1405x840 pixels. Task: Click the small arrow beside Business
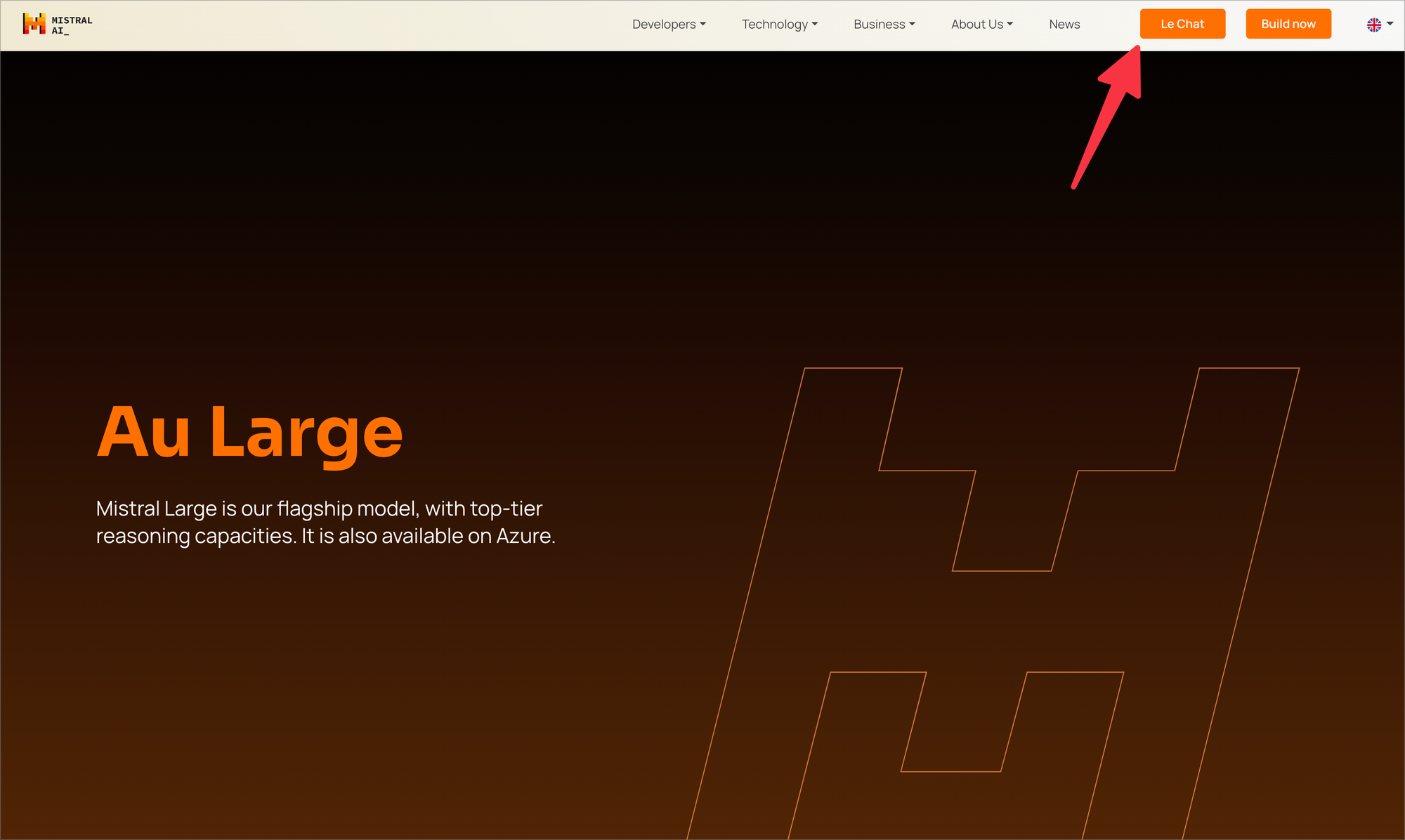click(x=913, y=25)
